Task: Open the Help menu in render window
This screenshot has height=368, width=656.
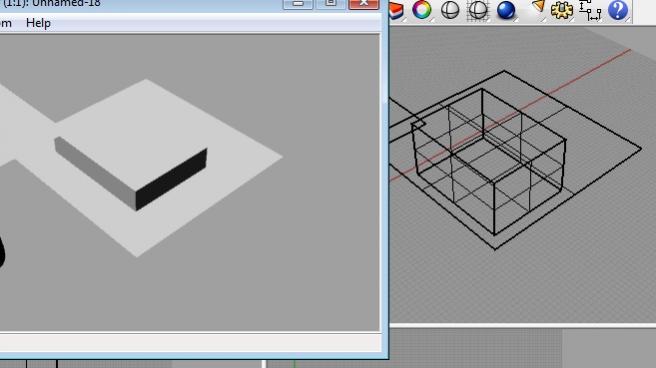Action: (38, 23)
